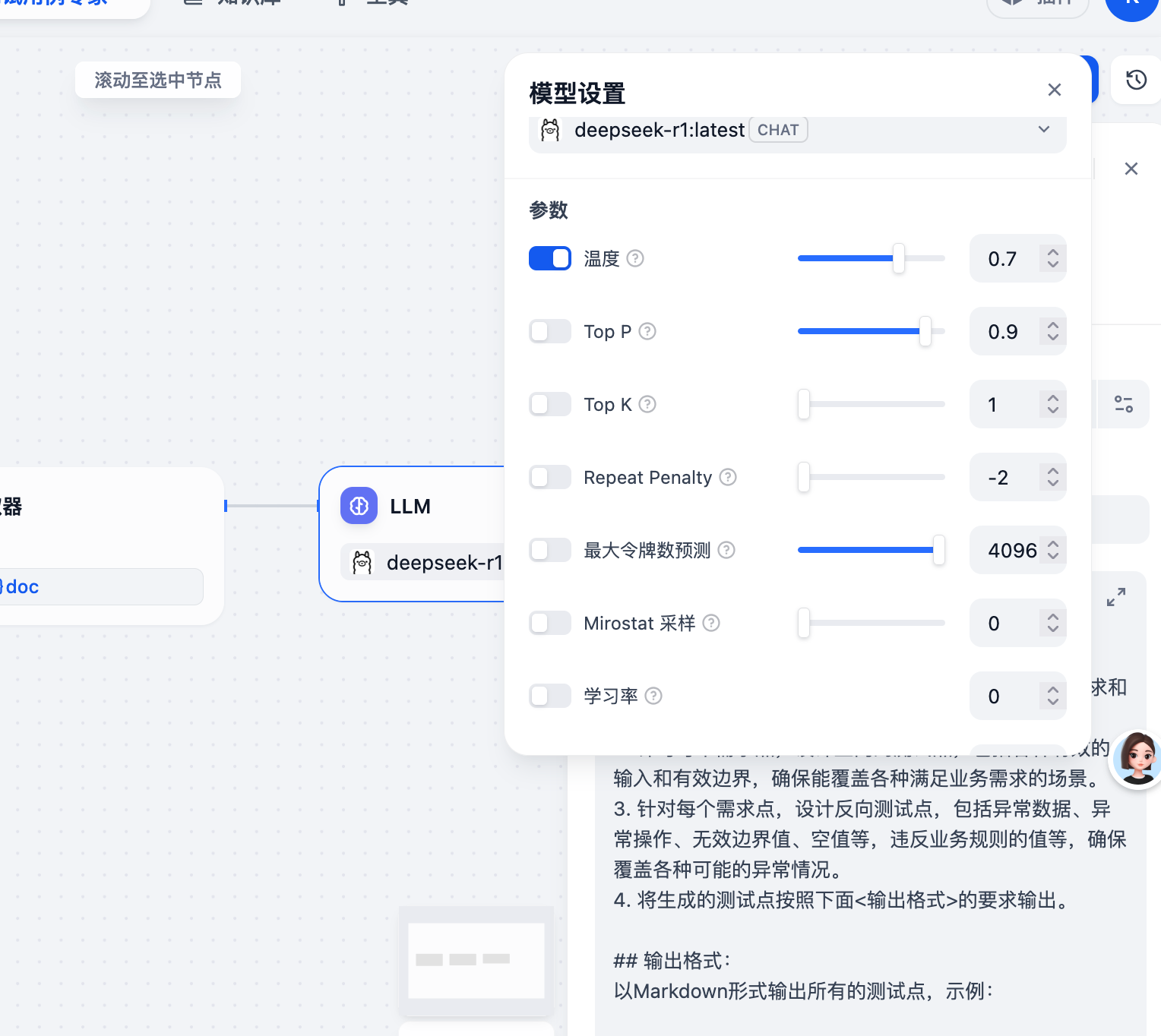Screen dimensions: 1161x1036
Task: Click the CHAT badge on model selector
Action: click(778, 130)
